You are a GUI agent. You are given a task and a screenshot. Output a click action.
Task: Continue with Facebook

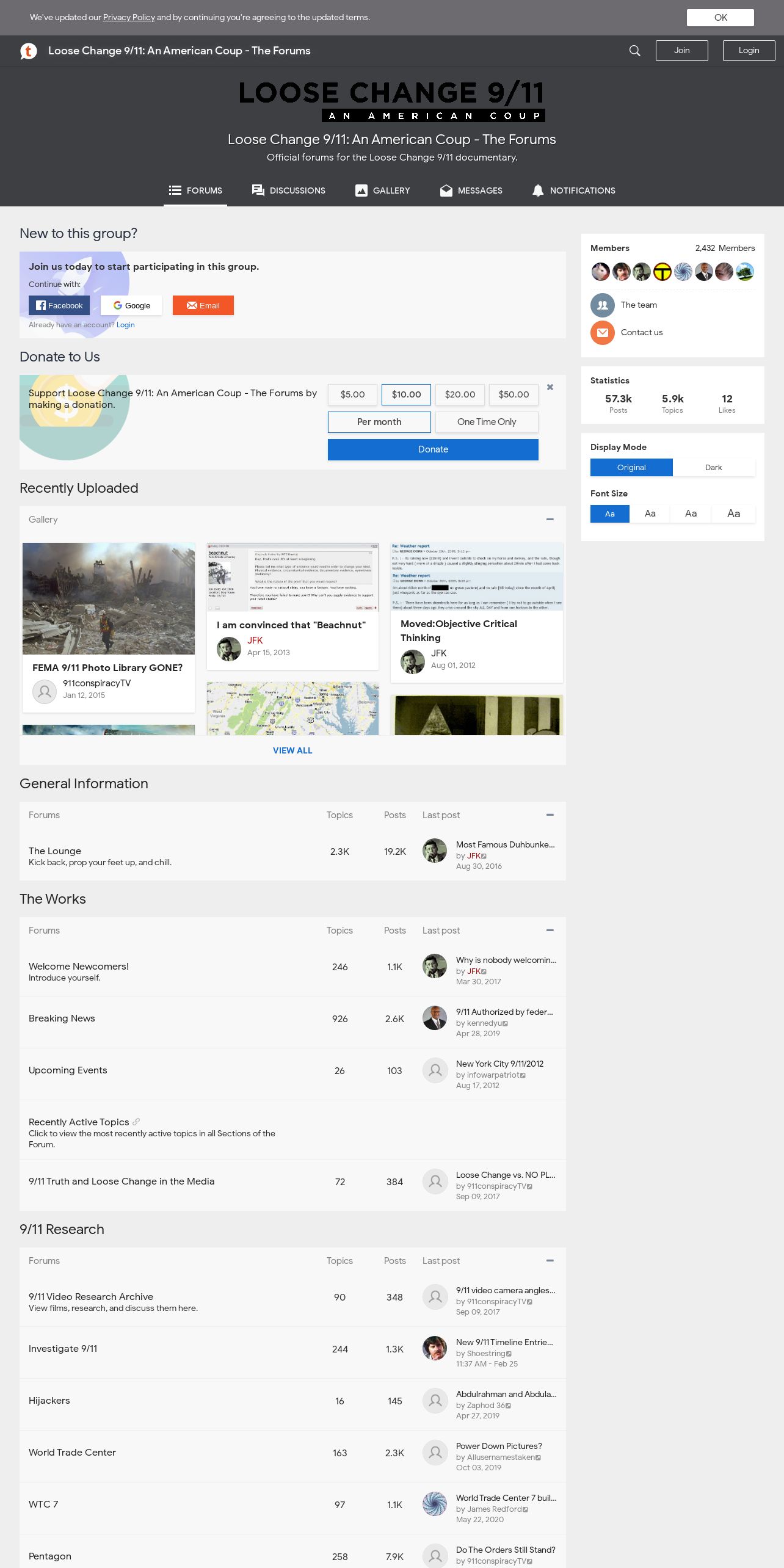click(59, 305)
